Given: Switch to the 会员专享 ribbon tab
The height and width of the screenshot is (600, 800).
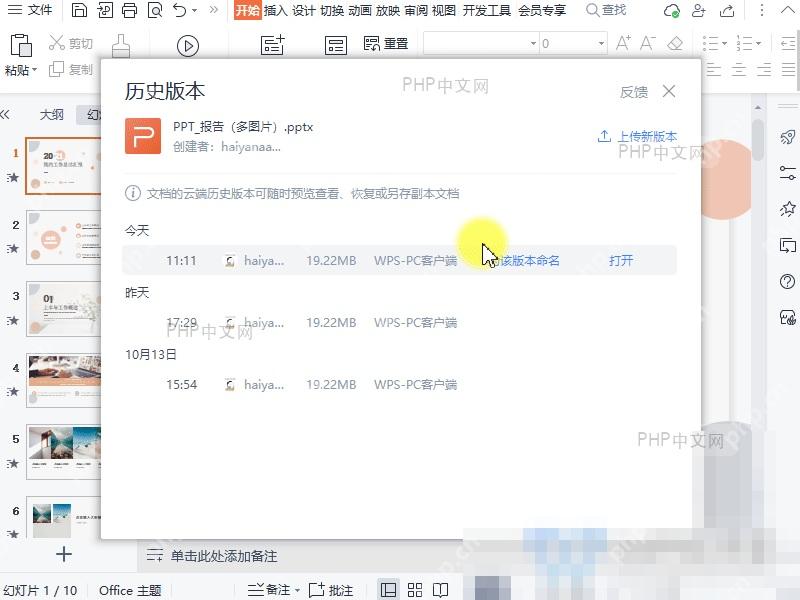Looking at the screenshot, I should point(542,10).
